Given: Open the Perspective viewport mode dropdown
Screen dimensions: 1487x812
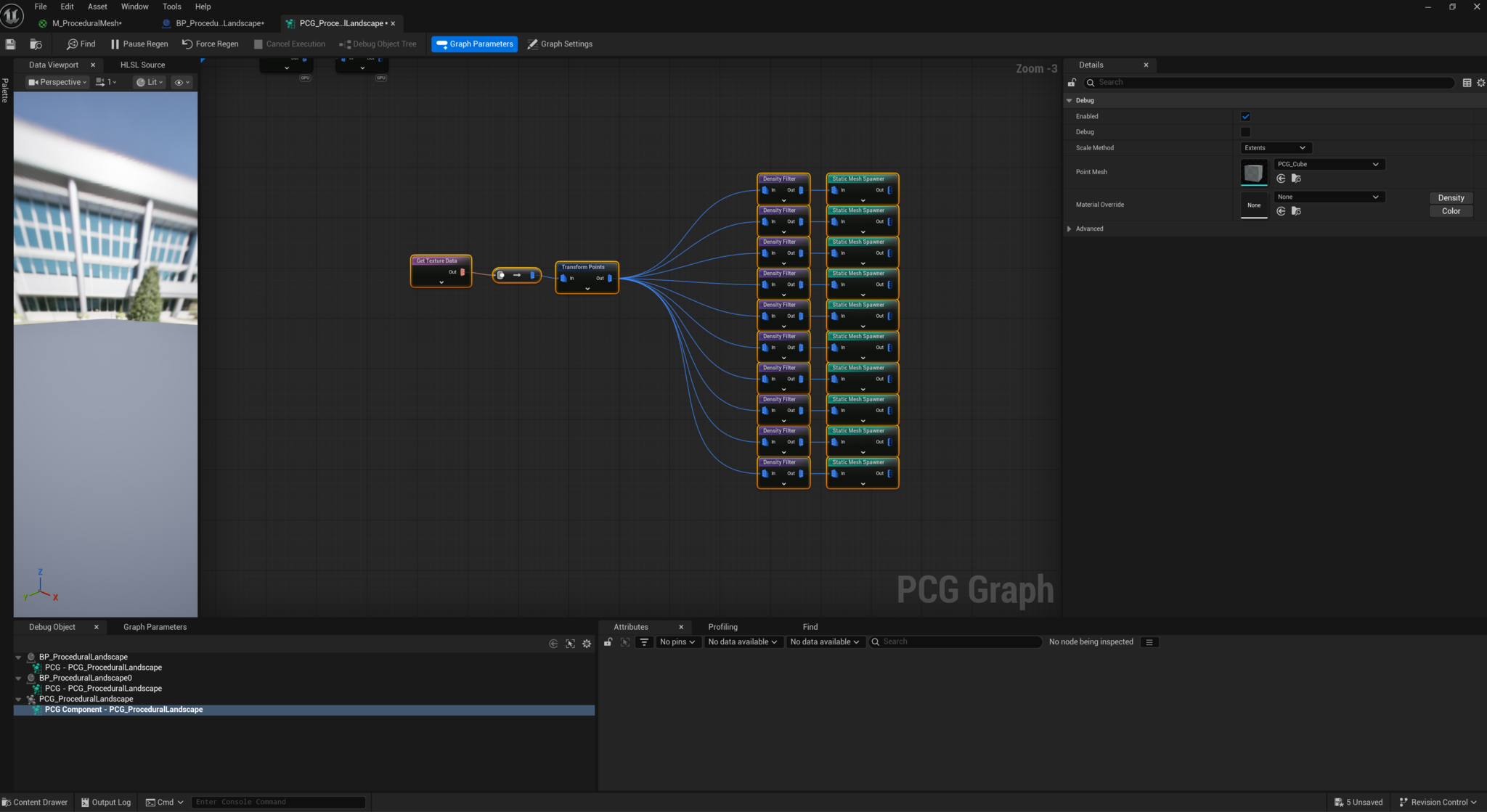Looking at the screenshot, I should (57, 83).
